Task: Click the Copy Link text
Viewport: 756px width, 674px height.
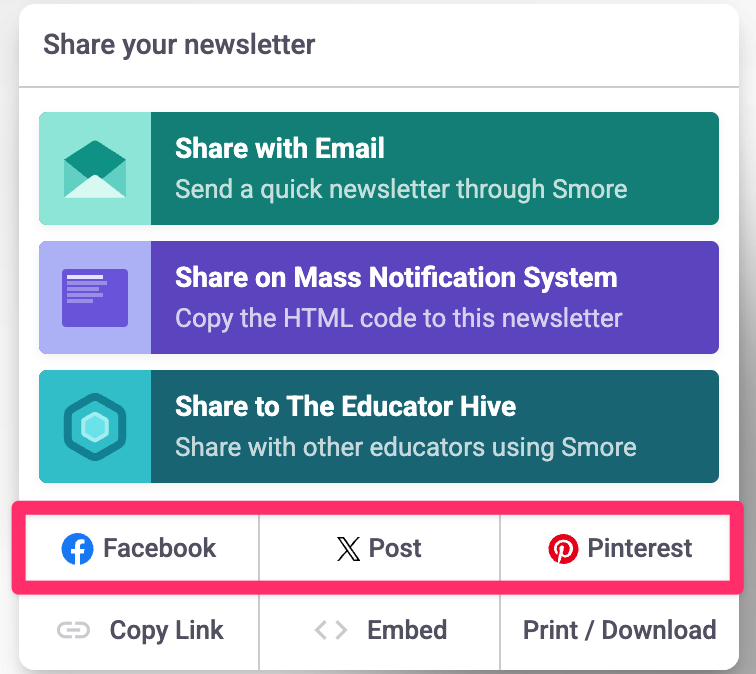Action: (166, 630)
